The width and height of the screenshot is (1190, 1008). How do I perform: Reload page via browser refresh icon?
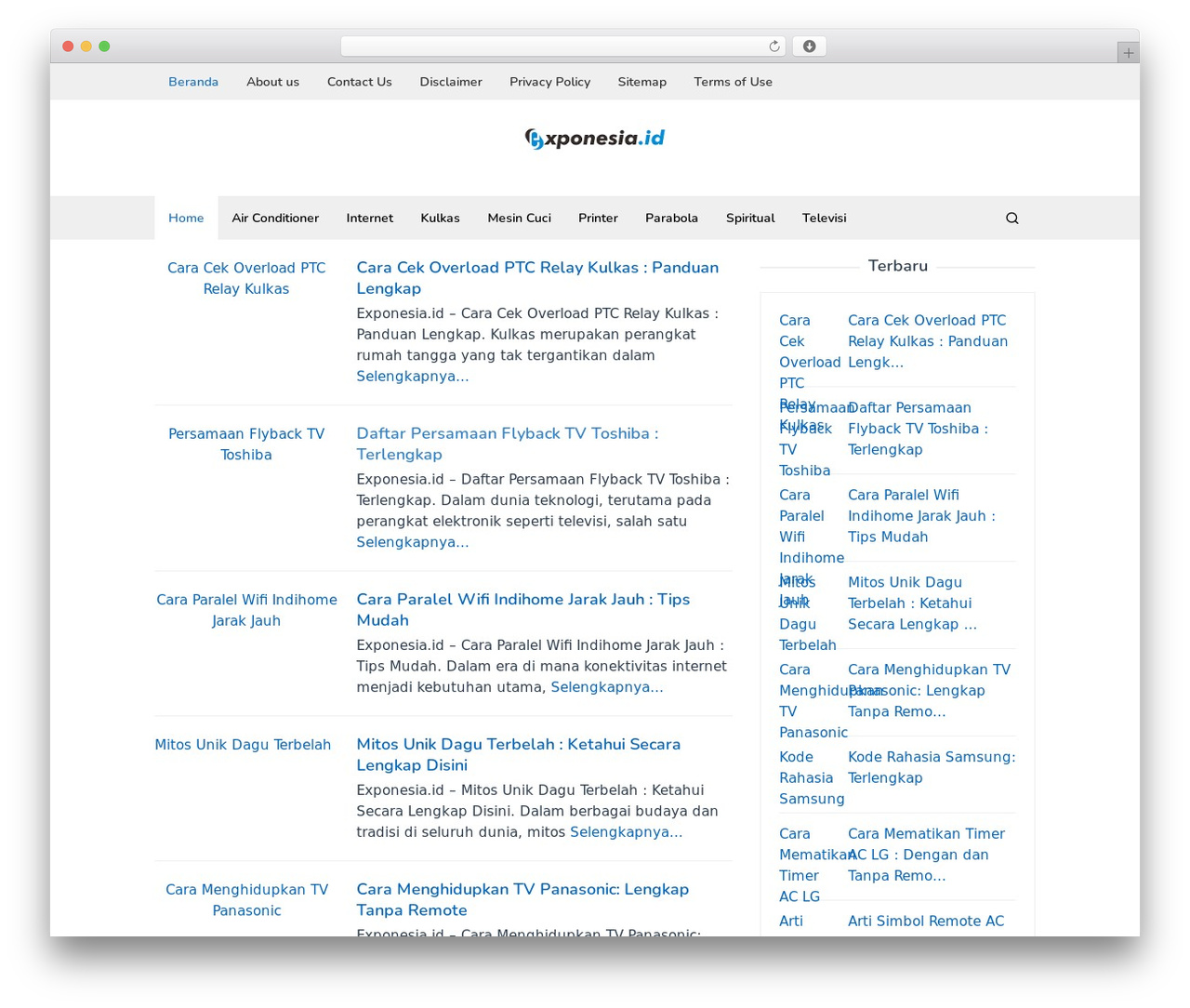(x=773, y=46)
